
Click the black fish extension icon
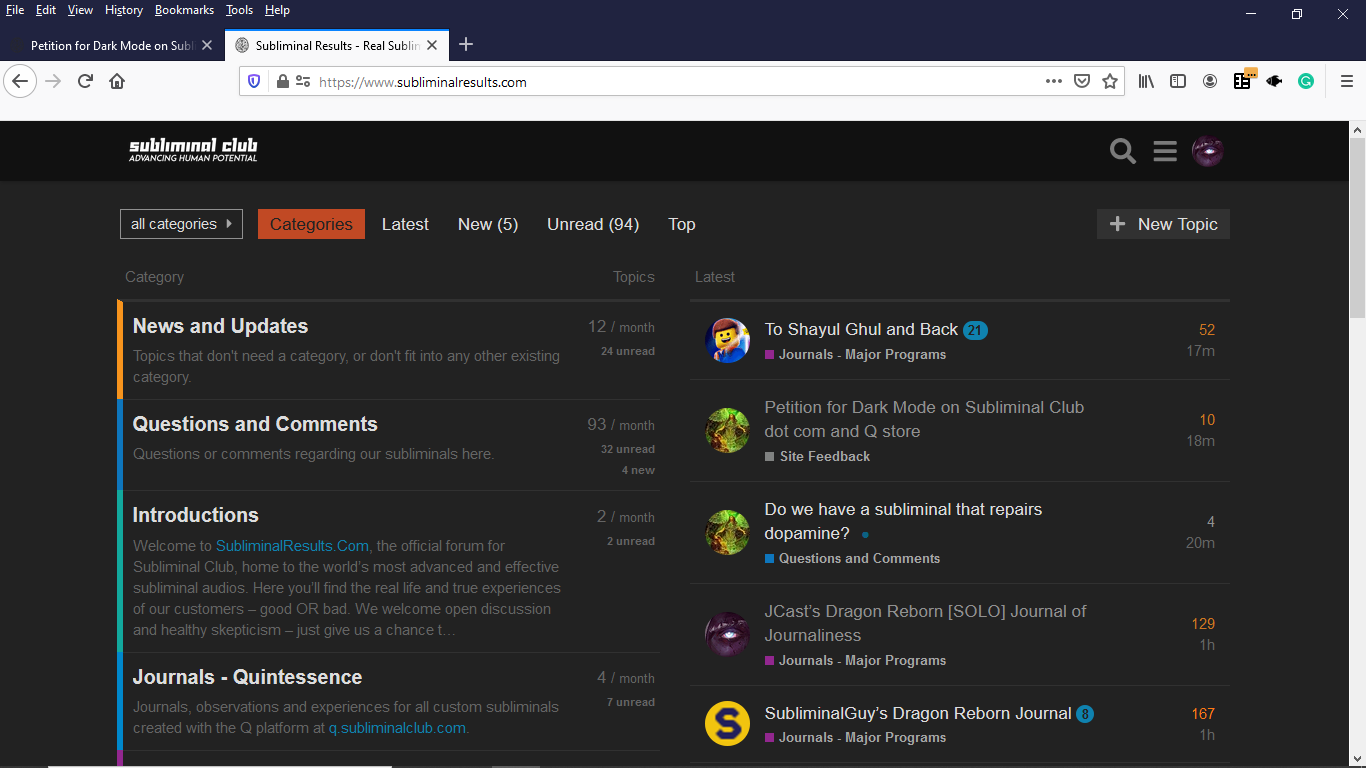tap(1274, 81)
